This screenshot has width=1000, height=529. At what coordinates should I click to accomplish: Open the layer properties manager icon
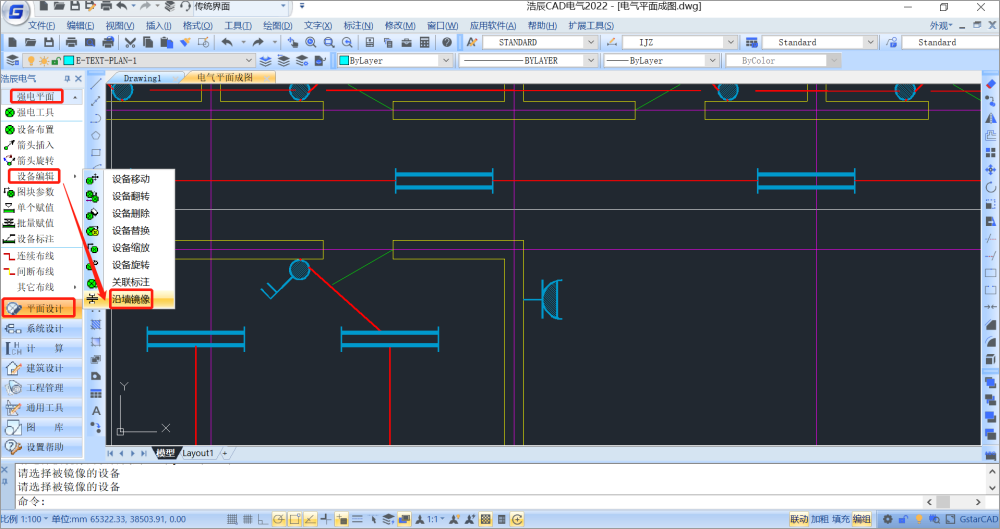point(13,61)
